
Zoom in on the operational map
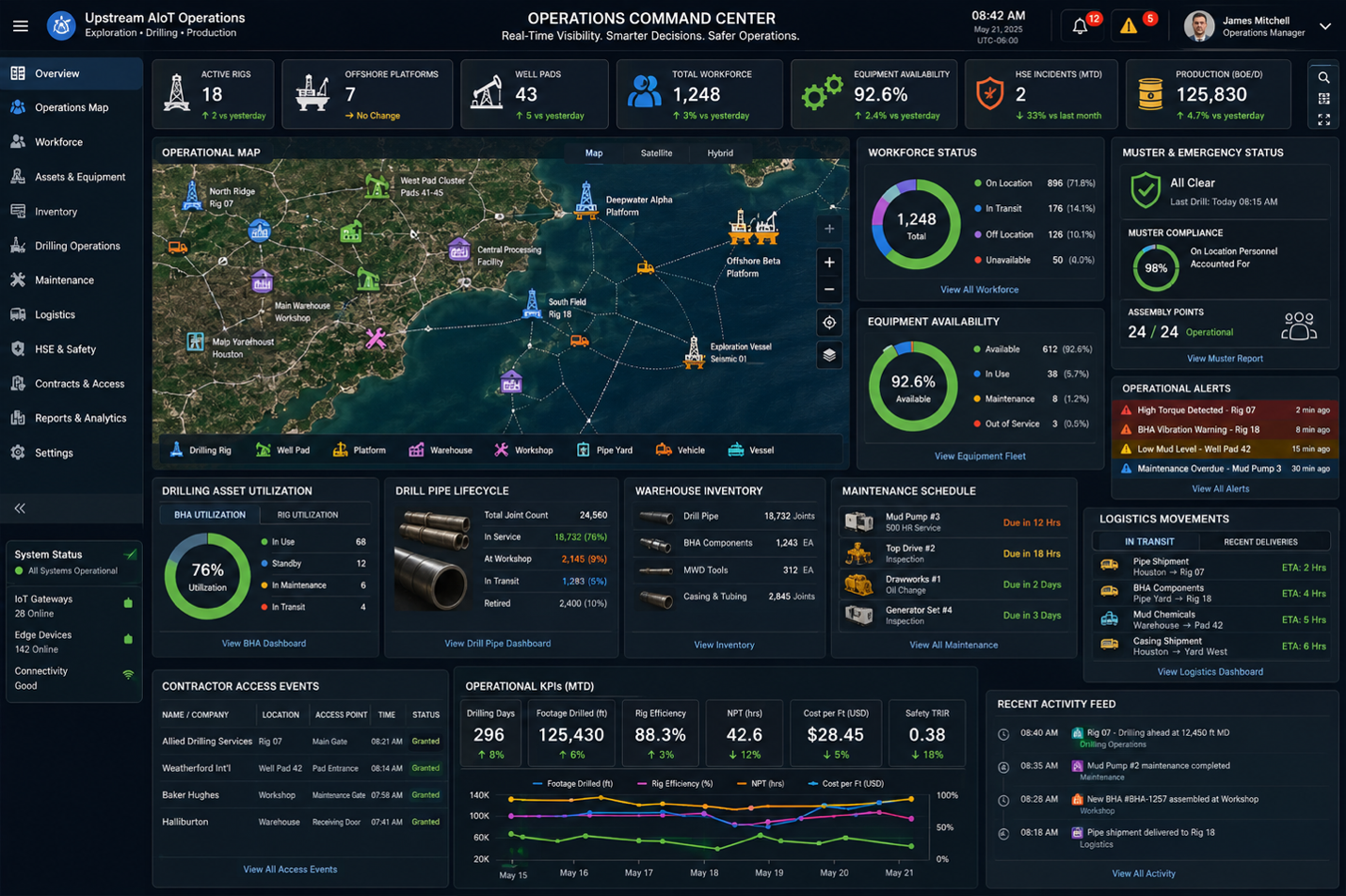(x=829, y=262)
